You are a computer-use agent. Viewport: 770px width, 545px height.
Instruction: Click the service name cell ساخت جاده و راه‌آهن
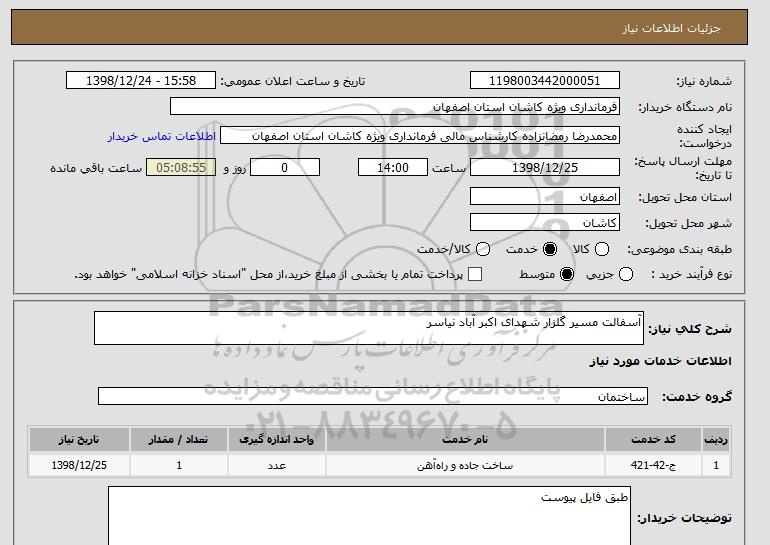[x=465, y=465]
